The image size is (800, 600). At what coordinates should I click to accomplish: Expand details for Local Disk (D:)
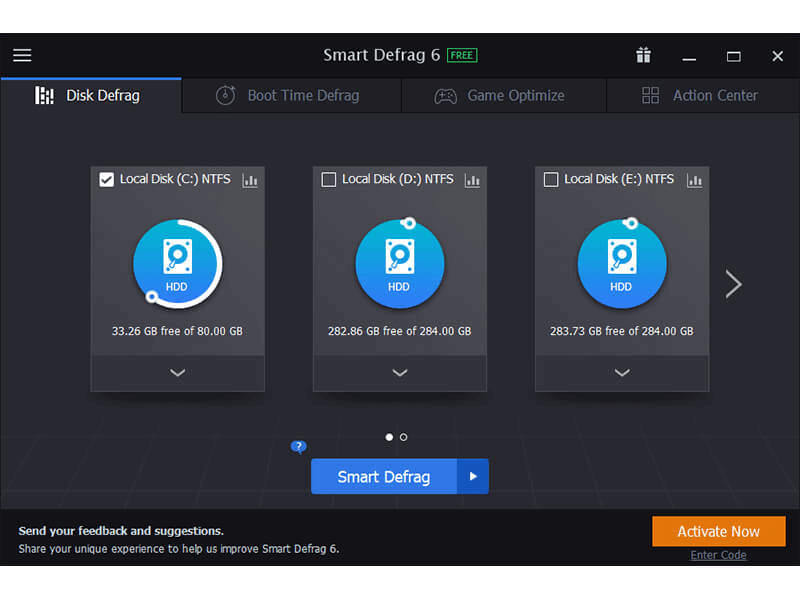click(399, 372)
